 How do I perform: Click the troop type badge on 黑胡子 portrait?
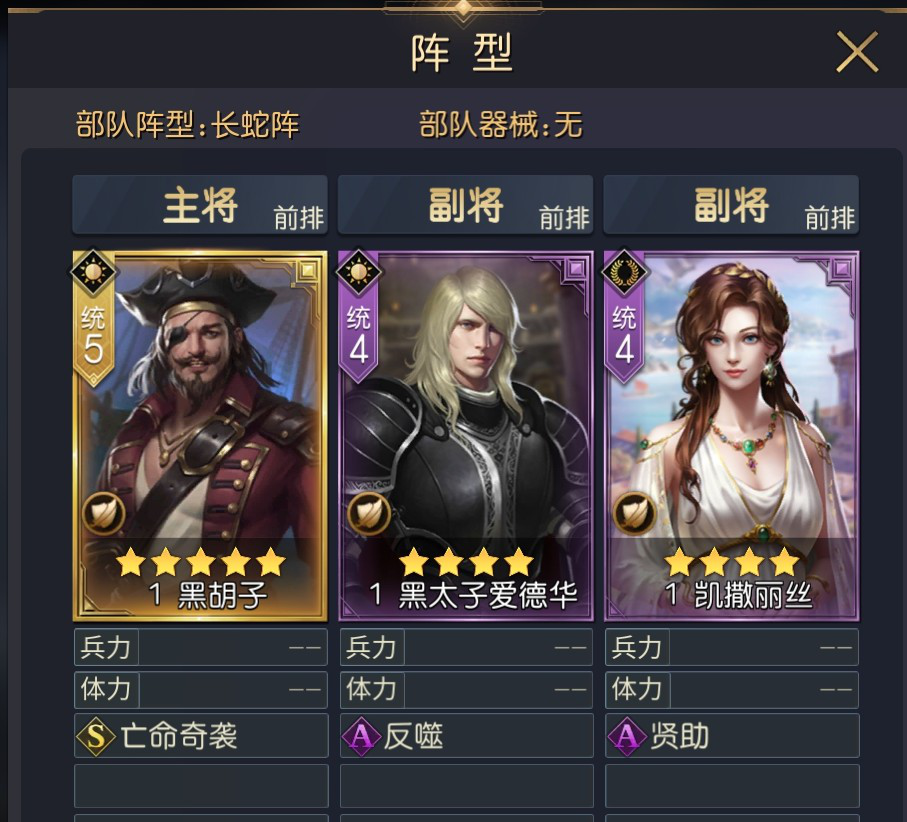(x=104, y=513)
